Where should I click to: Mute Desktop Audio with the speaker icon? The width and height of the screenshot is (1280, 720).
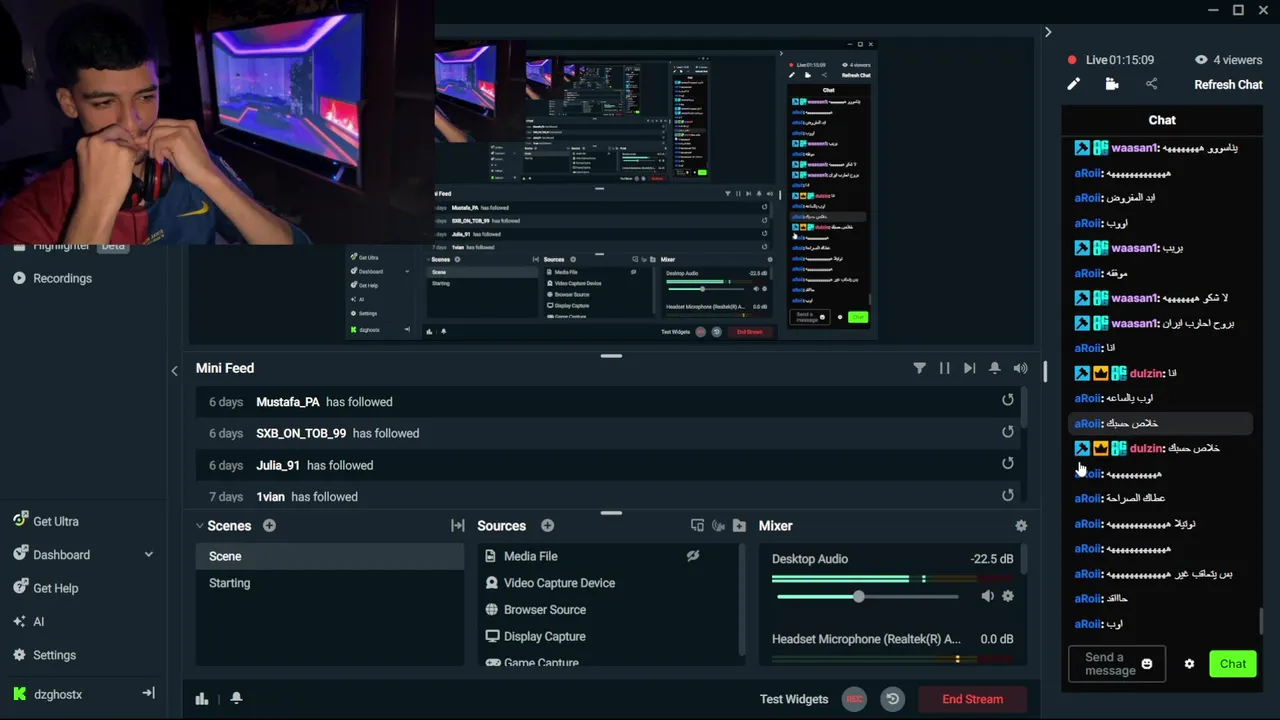click(x=987, y=596)
